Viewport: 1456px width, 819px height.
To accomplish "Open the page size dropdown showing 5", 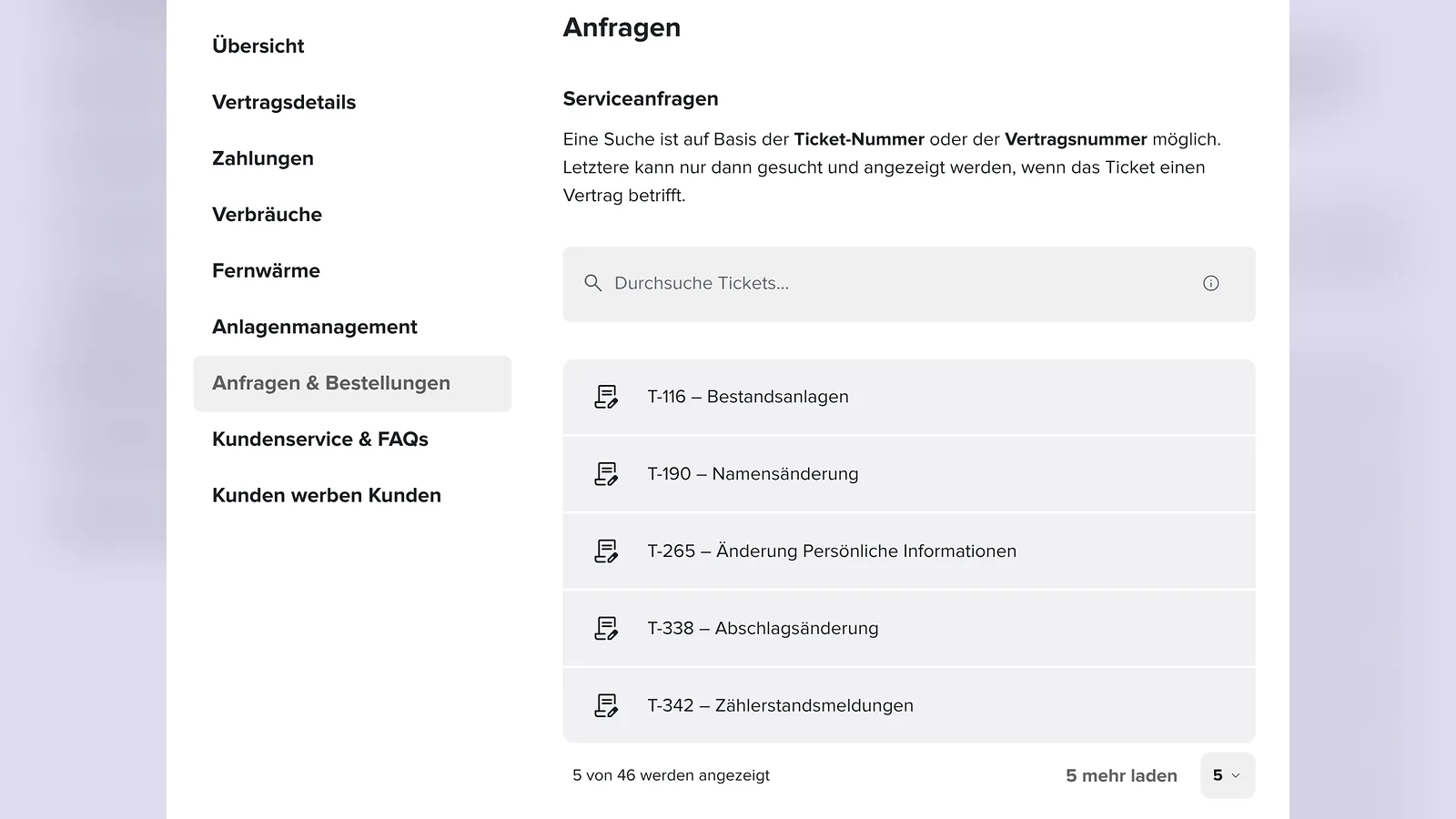I will pyautogui.click(x=1227, y=775).
